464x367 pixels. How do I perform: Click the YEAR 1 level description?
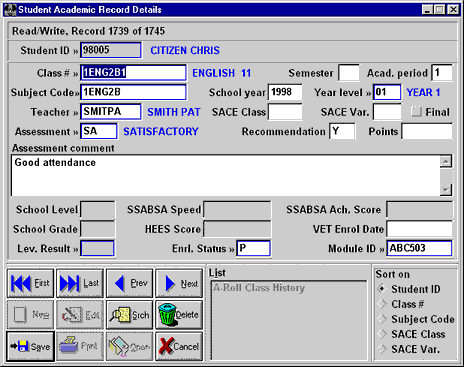(423, 92)
